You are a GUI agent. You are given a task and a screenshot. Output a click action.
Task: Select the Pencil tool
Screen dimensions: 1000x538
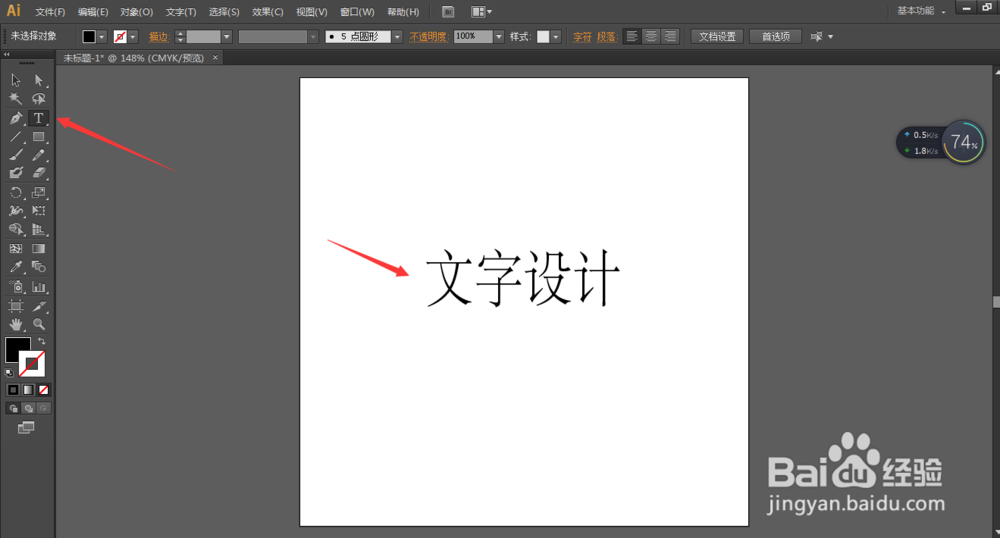[x=39, y=155]
